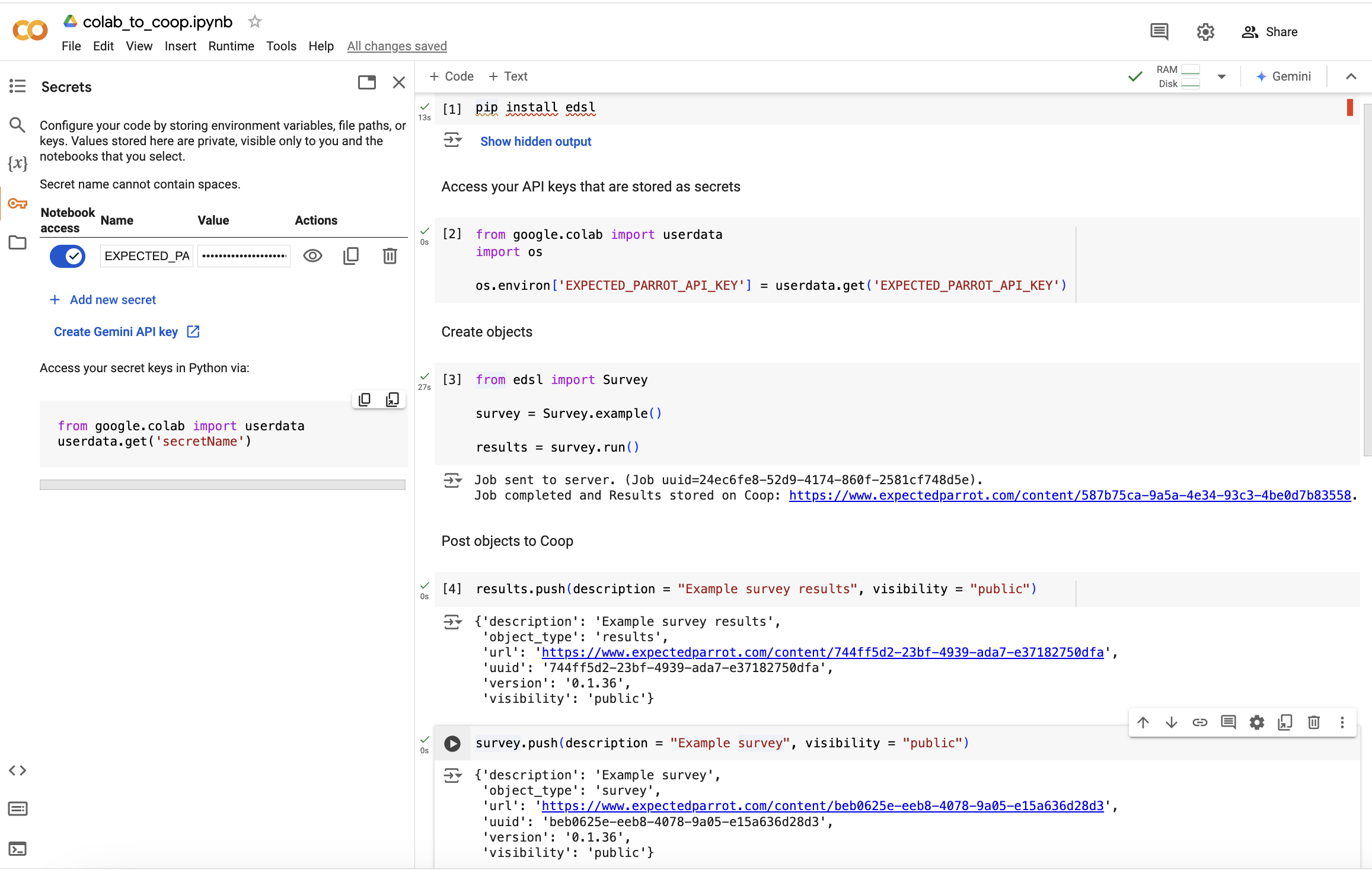Run the survey.push cell

pos(453,743)
